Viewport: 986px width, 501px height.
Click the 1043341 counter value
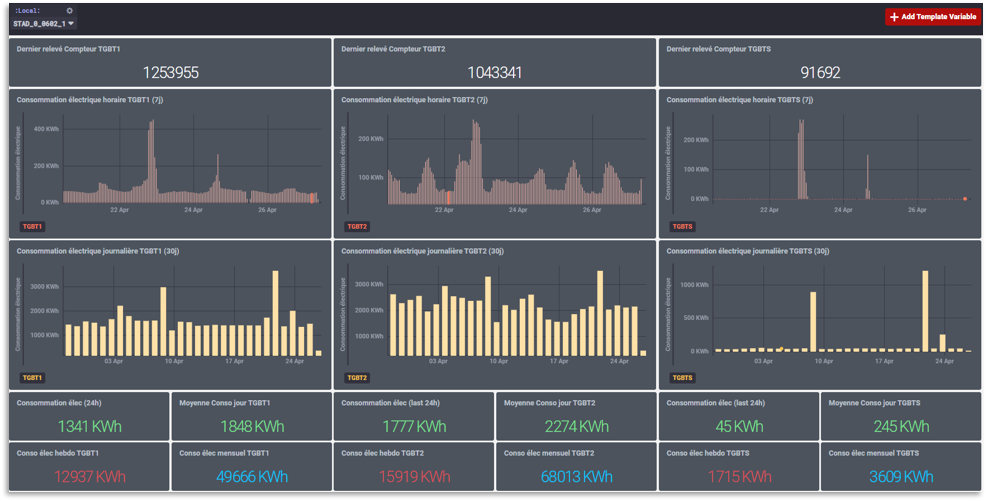(495, 73)
